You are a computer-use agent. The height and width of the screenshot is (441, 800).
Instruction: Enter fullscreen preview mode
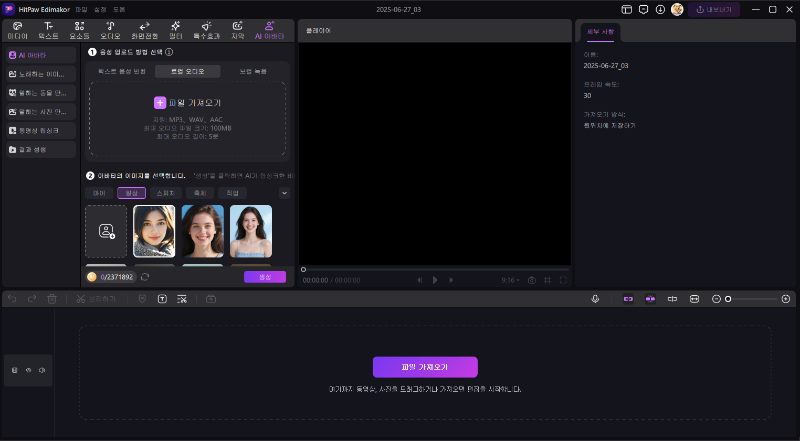coord(563,280)
